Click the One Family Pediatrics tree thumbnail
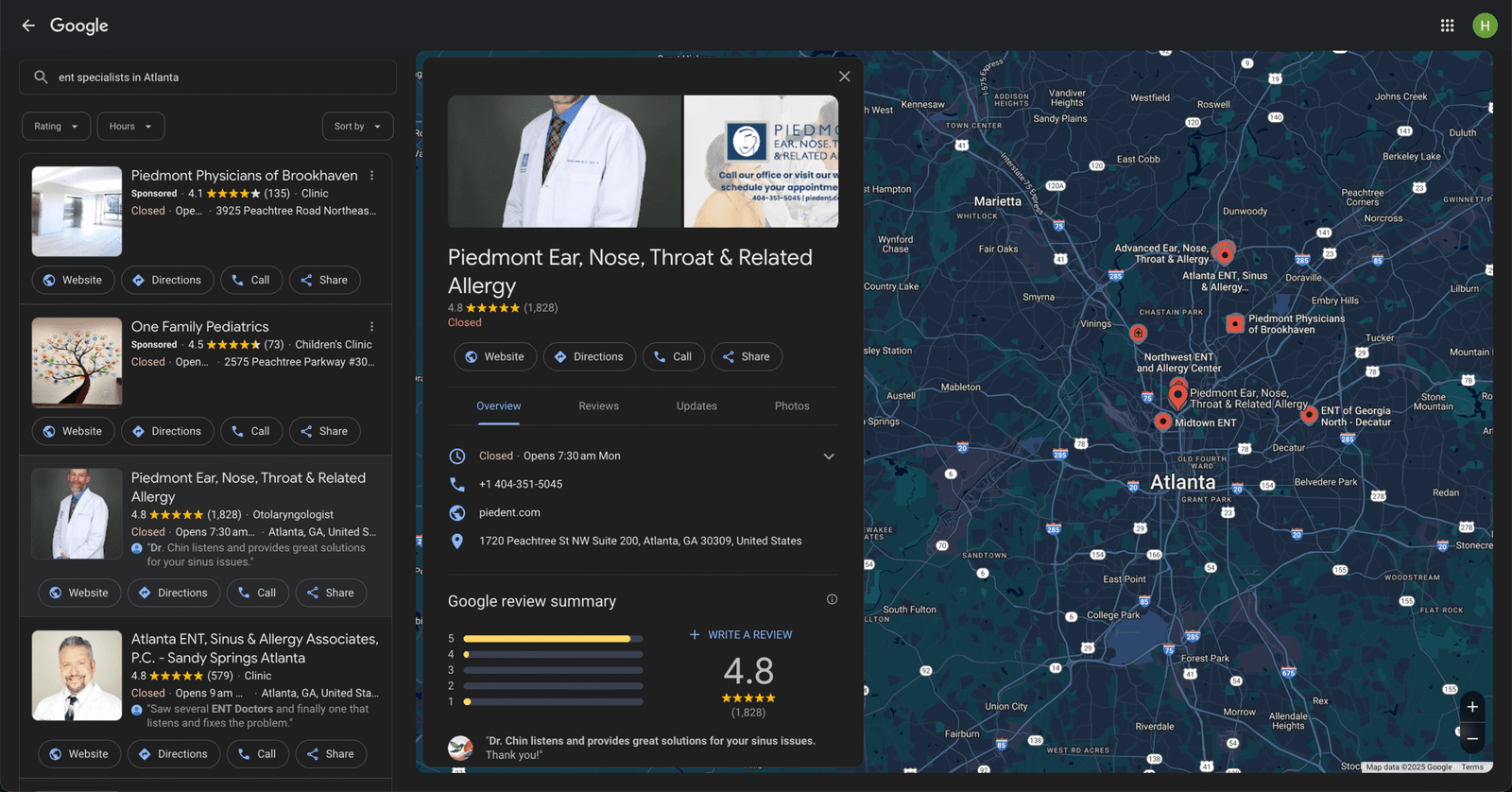1512x792 pixels. coord(77,361)
